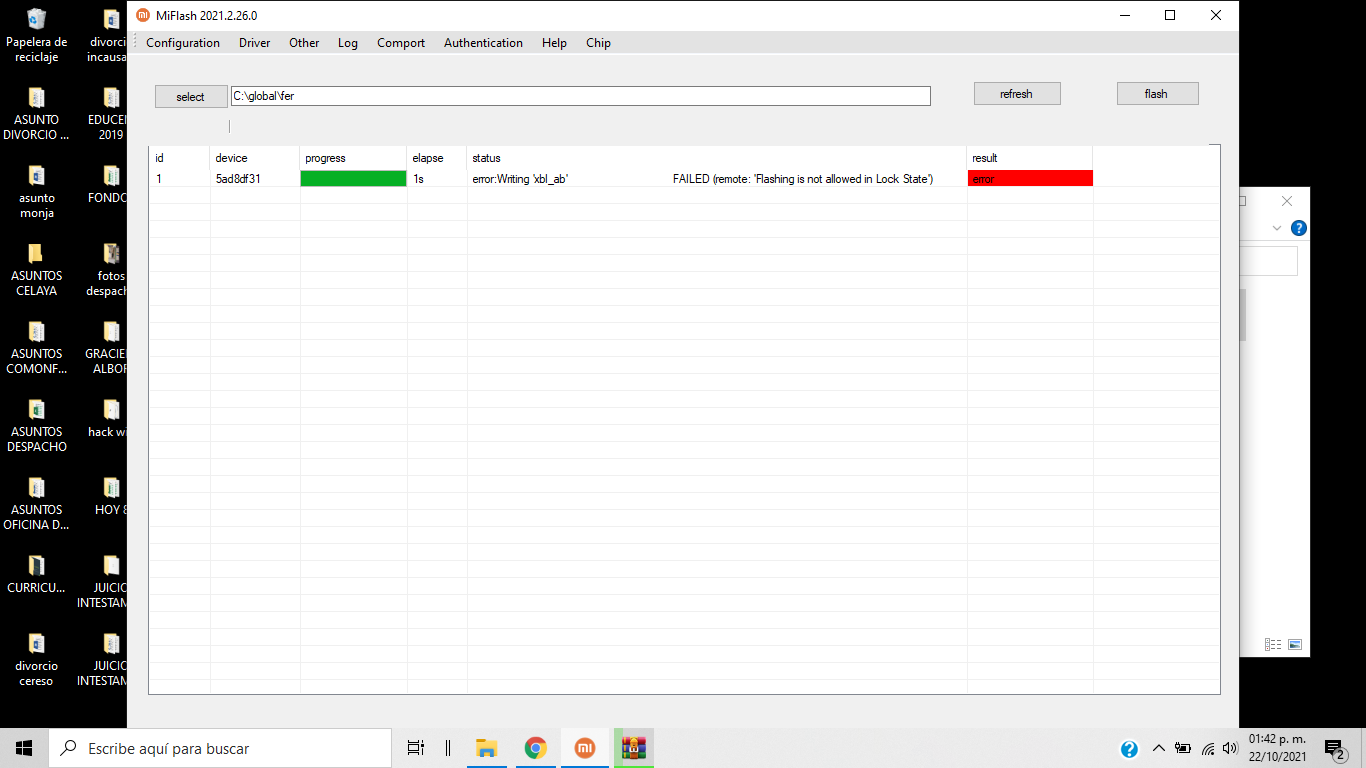The width and height of the screenshot is (1366, 768).
Task: Maximize the MiFlash window
Action: (x=1170, y=15)
